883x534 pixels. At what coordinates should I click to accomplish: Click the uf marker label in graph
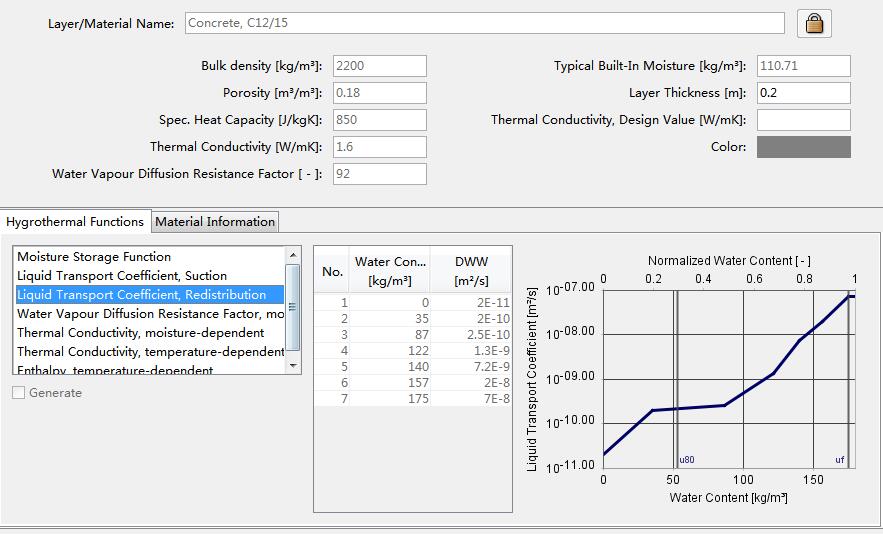pyautogui.click(x=840, y=460)
